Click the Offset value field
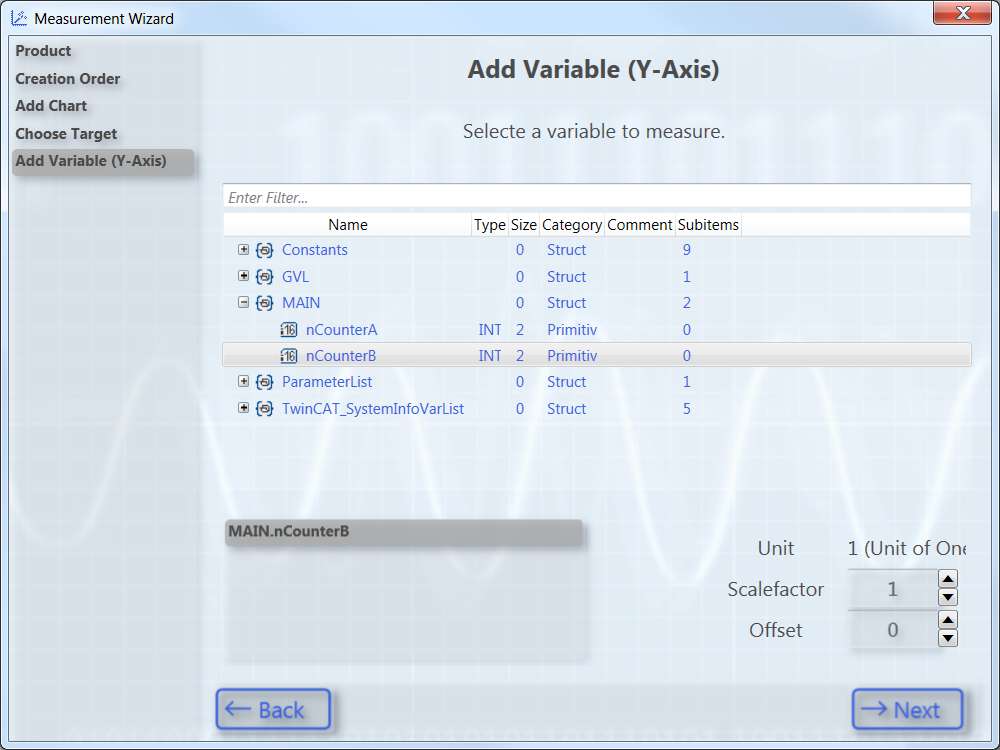 point(893,630)
